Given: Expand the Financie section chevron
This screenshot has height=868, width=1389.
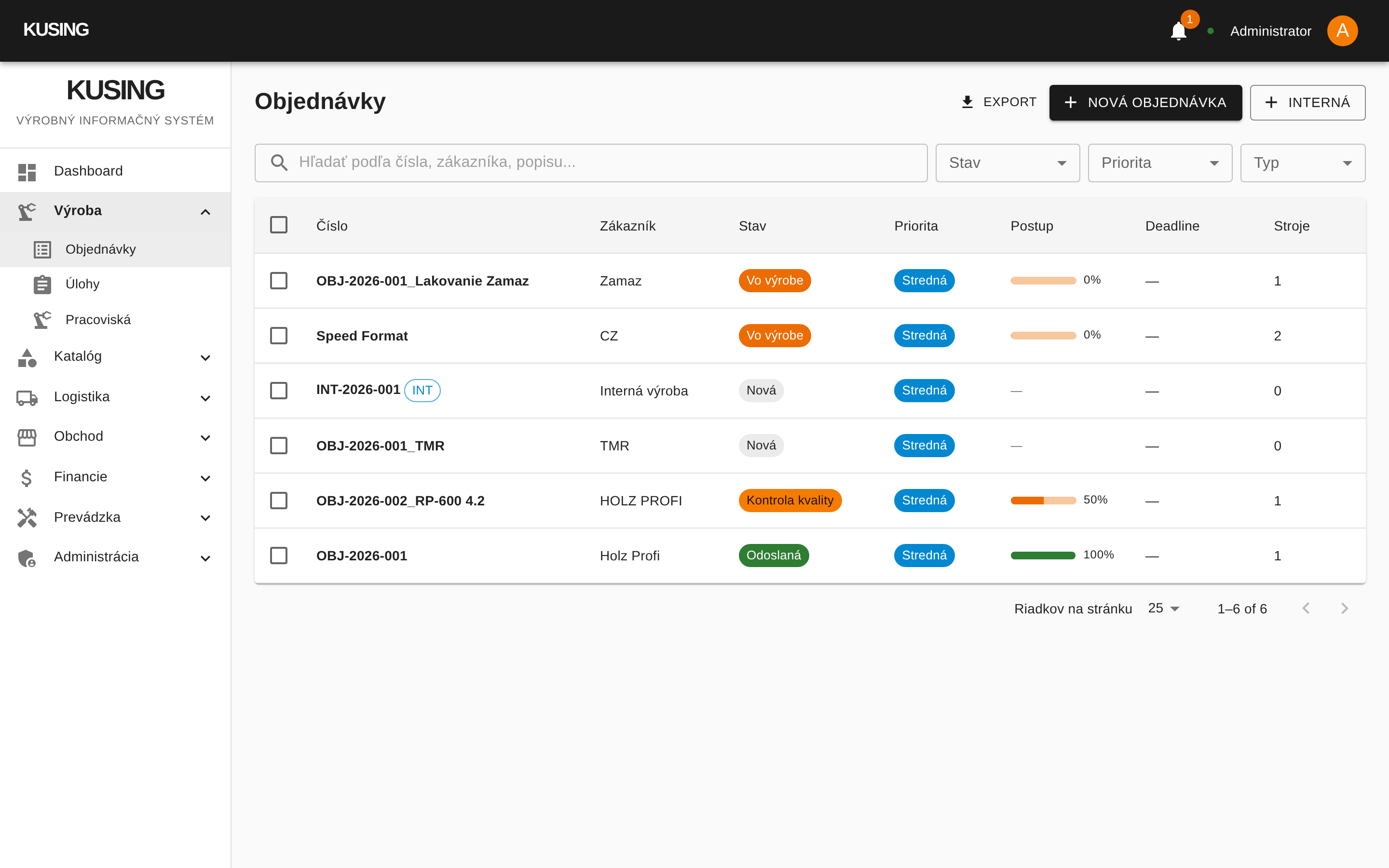Looking at the screenshot, I should [205, 478].
